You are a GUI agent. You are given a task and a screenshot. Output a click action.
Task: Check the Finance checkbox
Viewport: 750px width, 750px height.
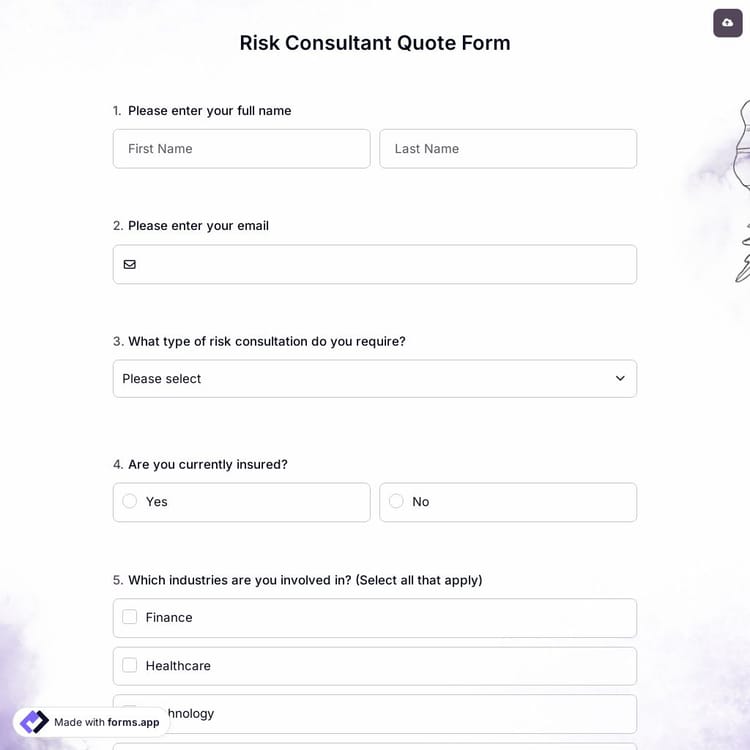point(130,617)
